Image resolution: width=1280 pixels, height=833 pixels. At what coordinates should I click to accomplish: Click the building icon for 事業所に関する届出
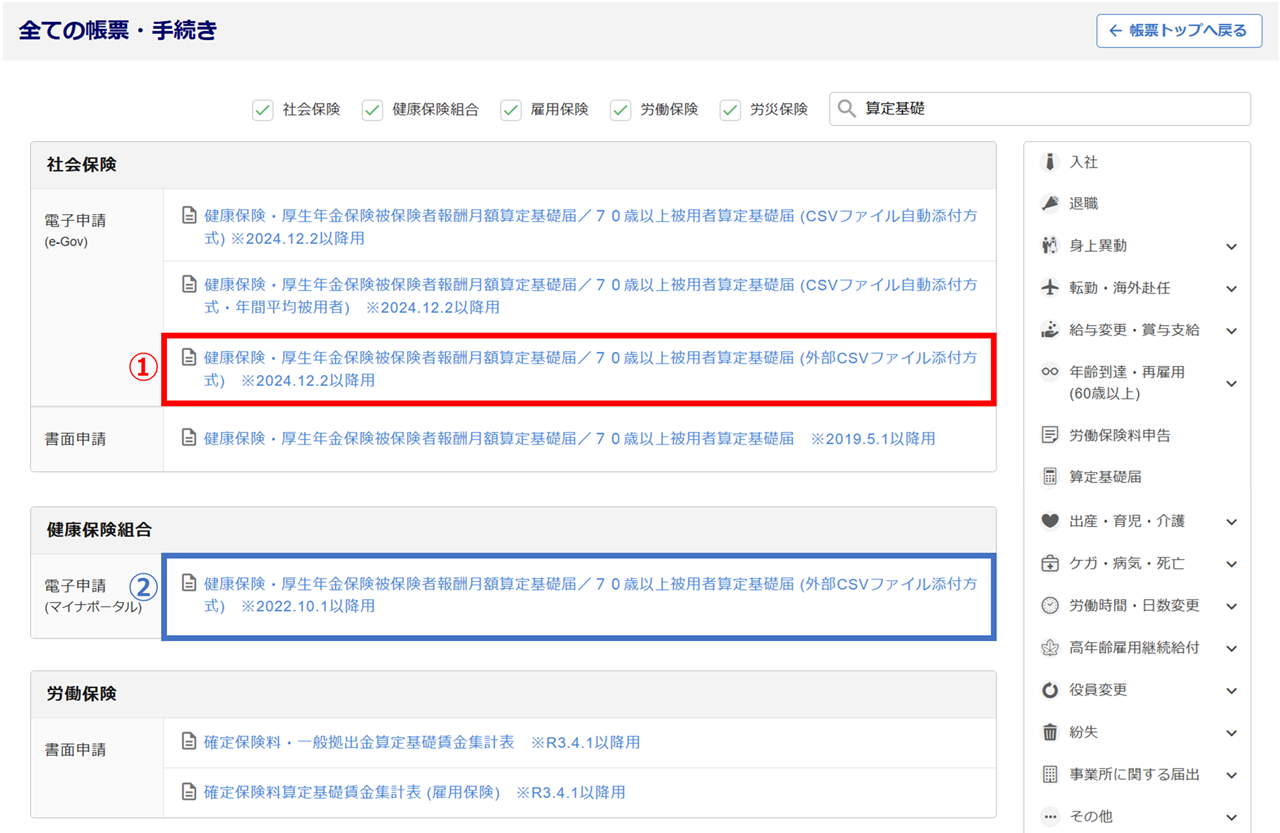(x=1050, y=774)
